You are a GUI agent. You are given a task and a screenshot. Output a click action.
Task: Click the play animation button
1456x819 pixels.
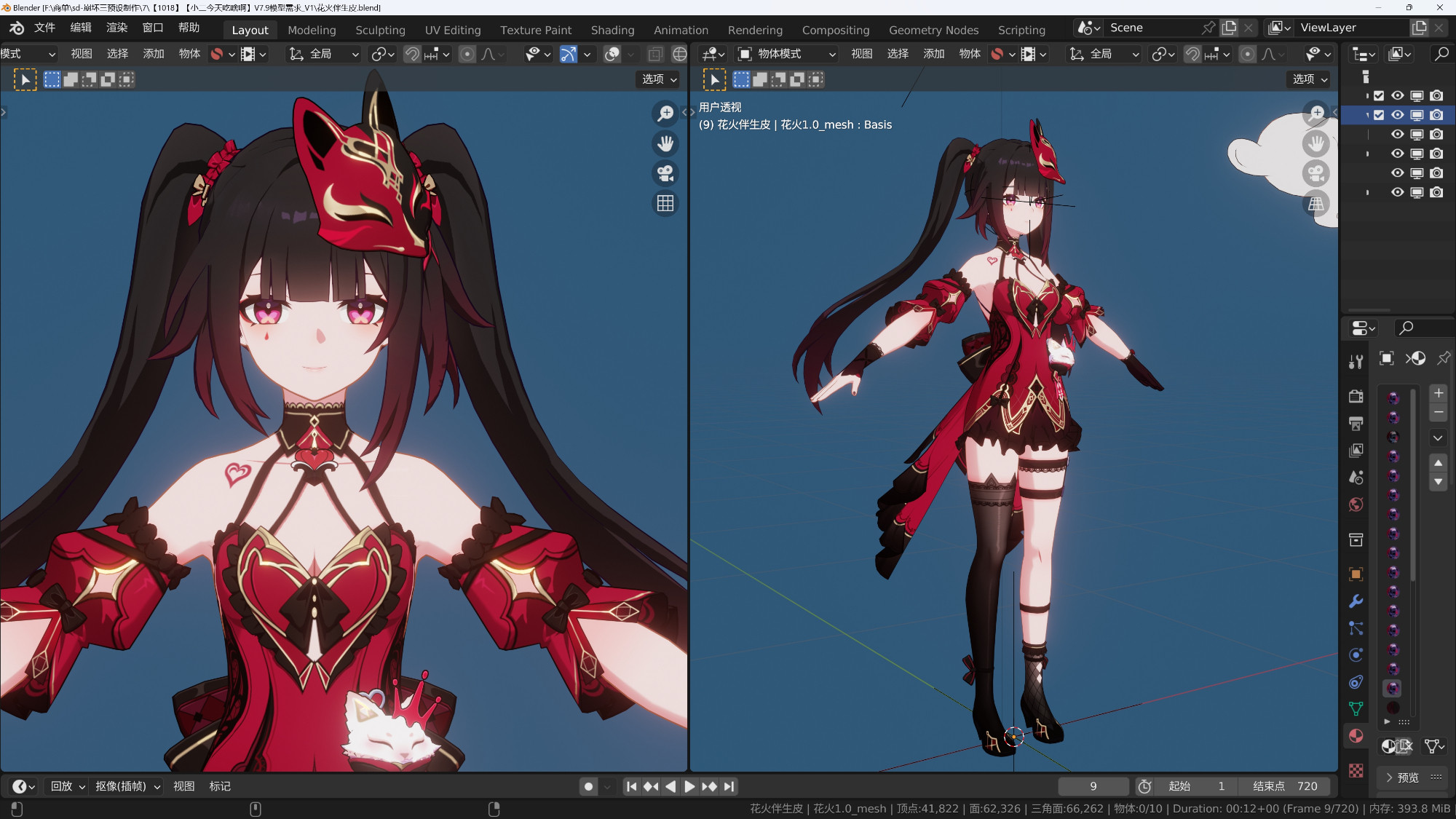pos(689,786)
